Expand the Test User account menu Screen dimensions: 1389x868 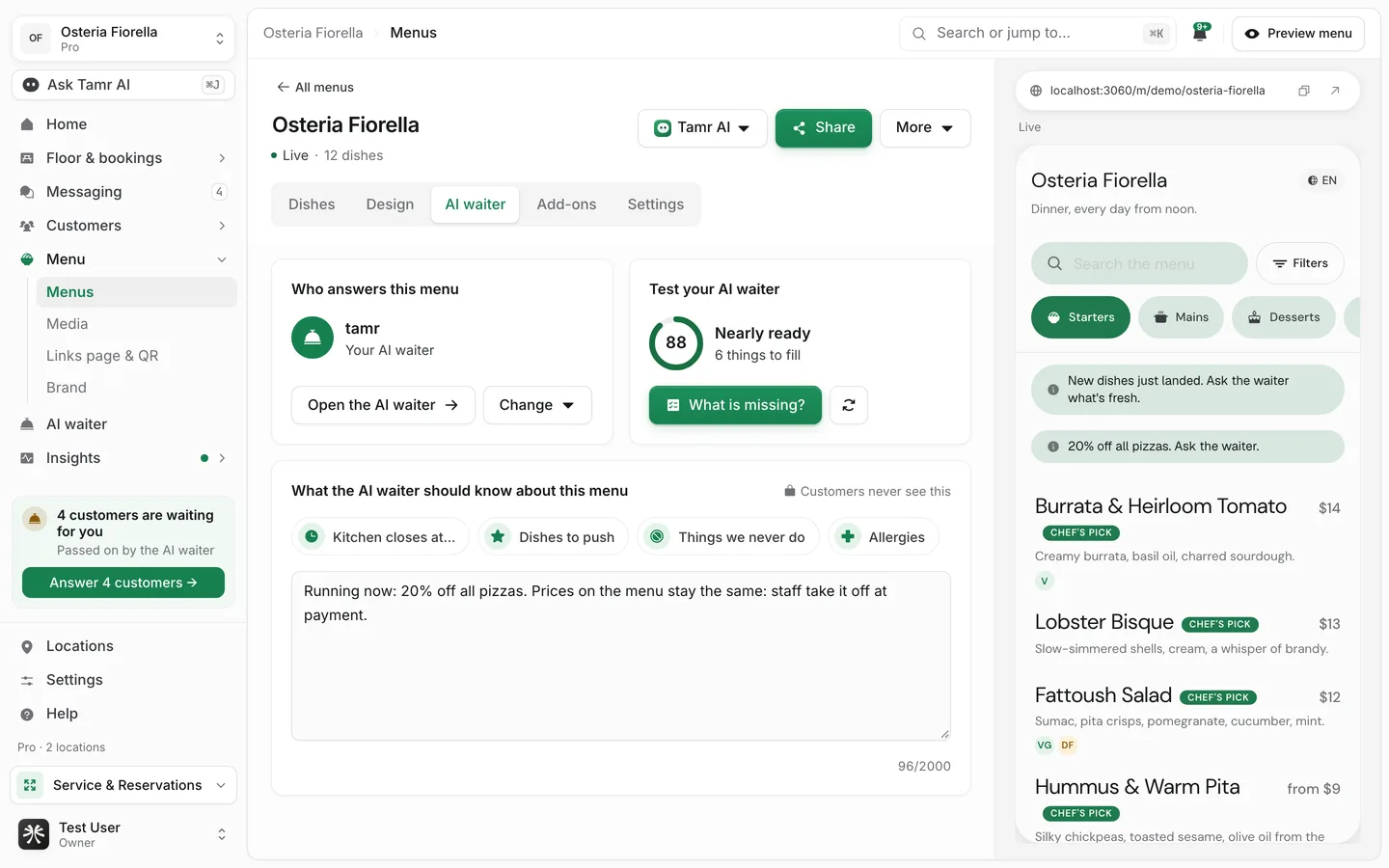pyautogui.click(x=123, y=834)
